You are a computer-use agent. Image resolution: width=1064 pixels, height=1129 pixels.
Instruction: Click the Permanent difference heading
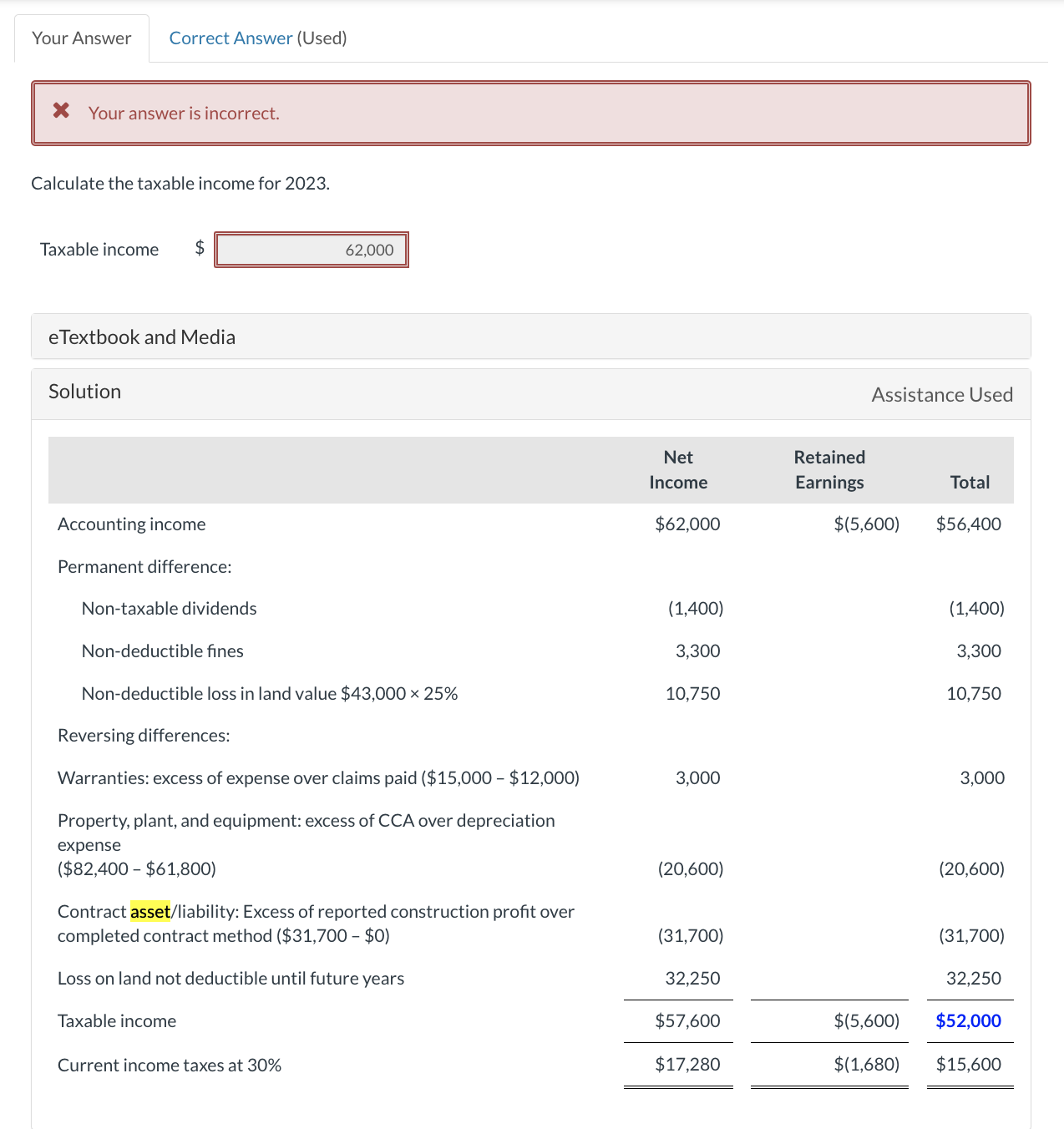pyautogui.click(x=143, y=566)
